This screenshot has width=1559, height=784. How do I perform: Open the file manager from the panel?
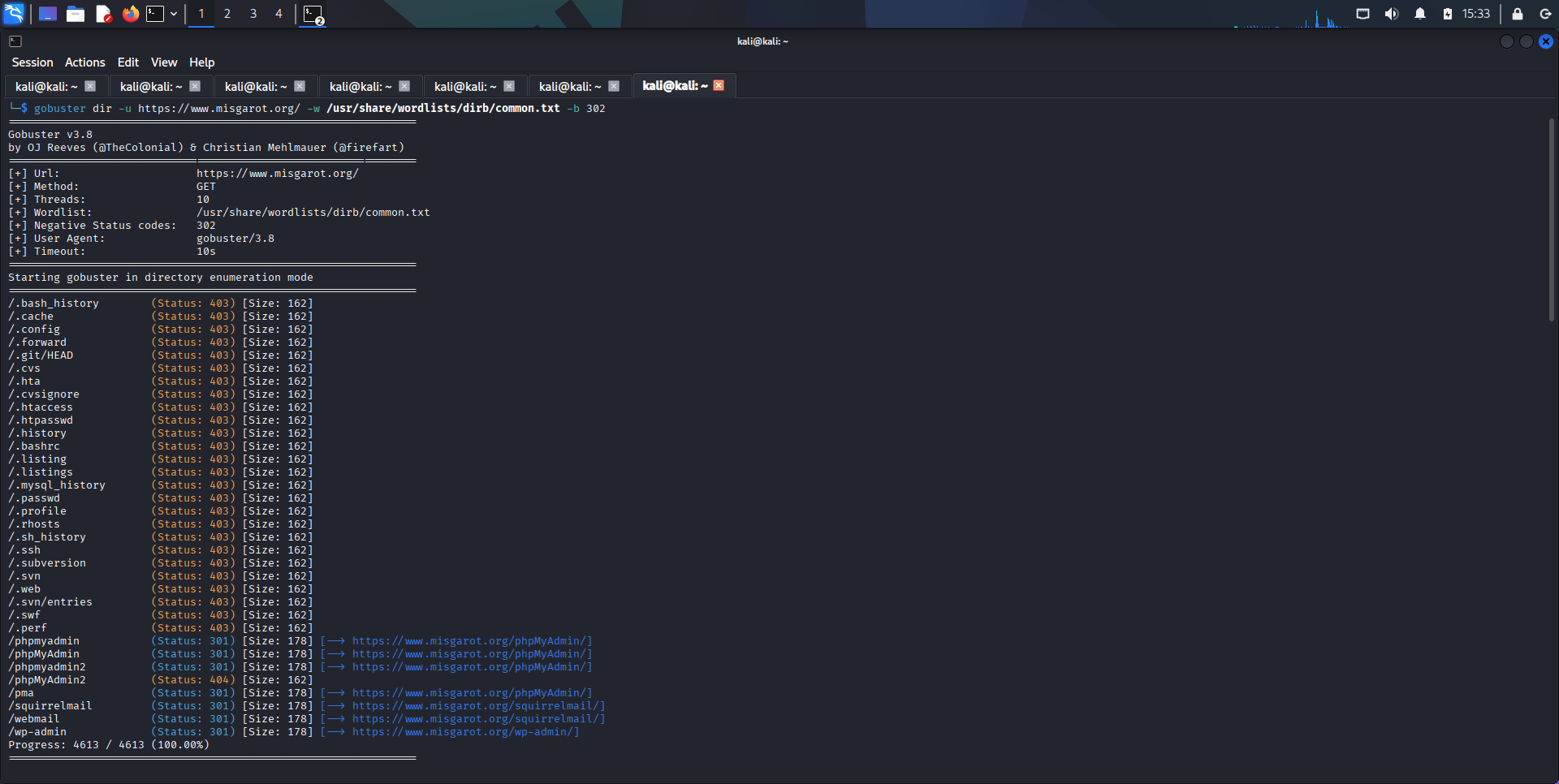(76, 14)
